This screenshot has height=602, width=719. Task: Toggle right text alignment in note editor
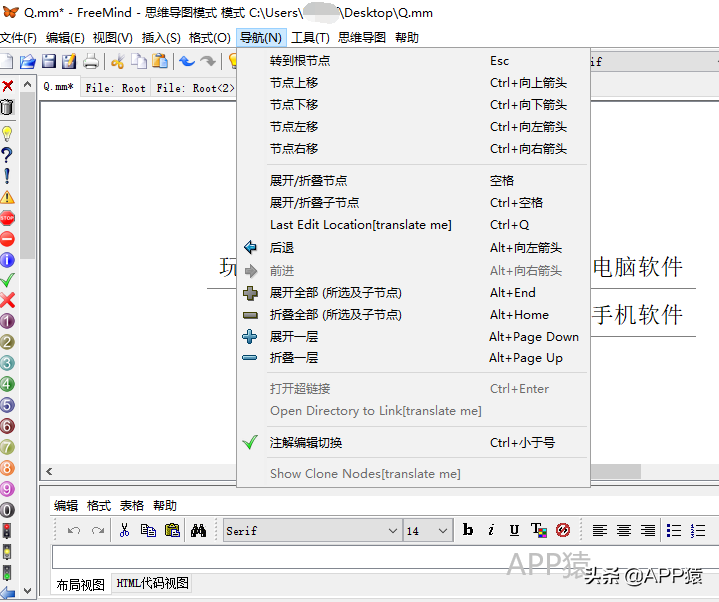click(647, 530)
